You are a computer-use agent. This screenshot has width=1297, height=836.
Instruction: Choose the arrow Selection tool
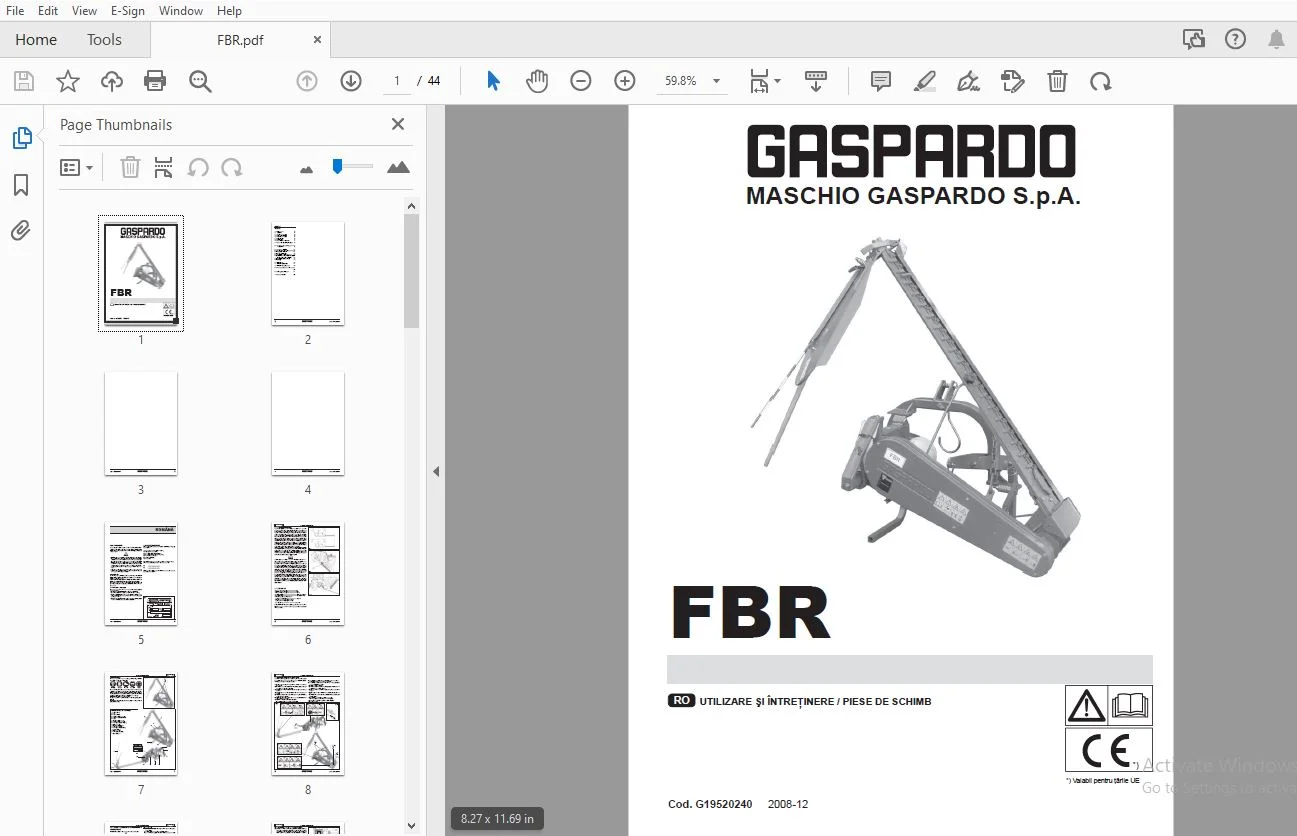coord(493,81)
